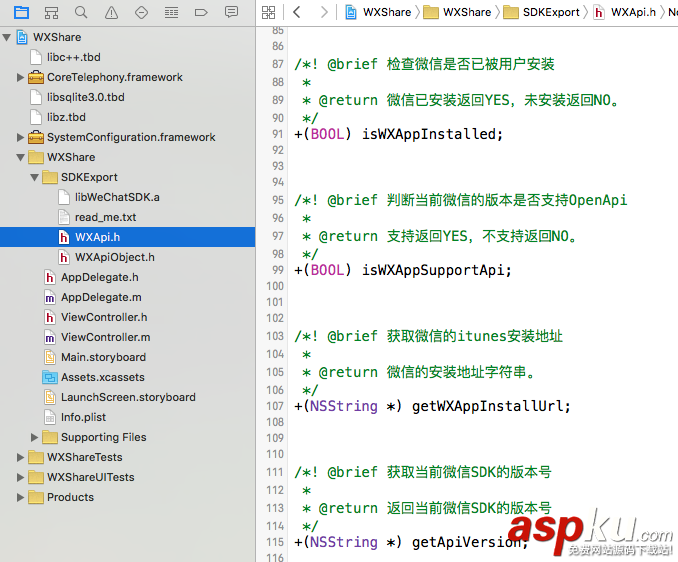Open the Report navigator speech icon
678x562 pixels.
tap(231, 12)
